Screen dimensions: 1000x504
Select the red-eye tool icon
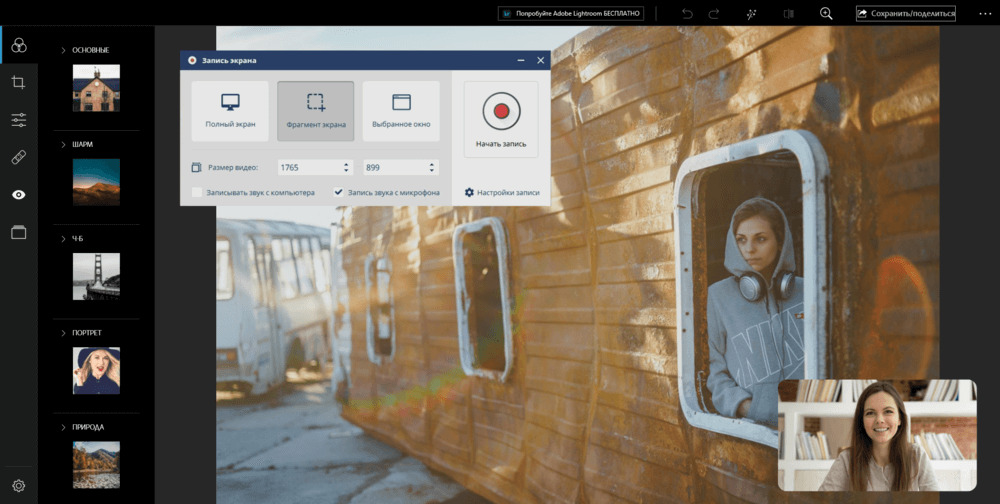click(x=18, y=195)
